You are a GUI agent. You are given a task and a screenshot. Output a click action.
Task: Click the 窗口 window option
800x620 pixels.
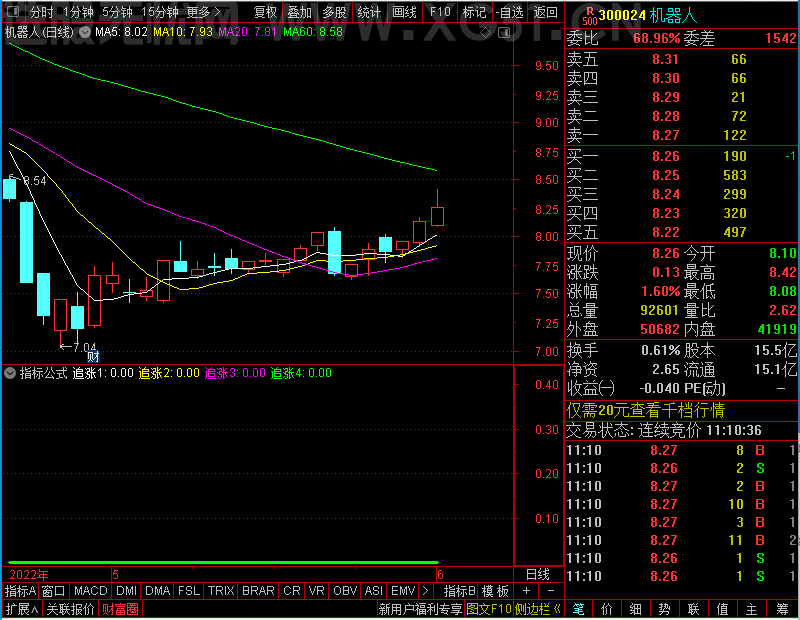pos(53,591)
